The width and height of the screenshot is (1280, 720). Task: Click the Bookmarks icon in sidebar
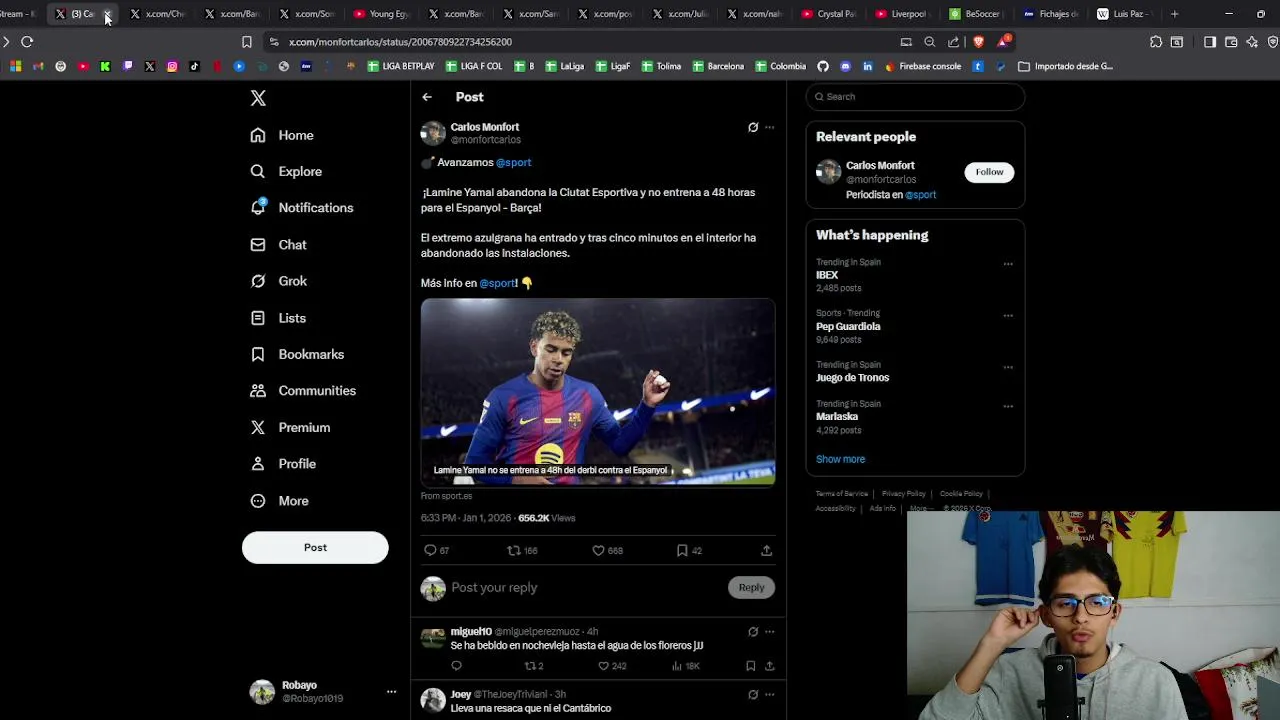[258, 354]
